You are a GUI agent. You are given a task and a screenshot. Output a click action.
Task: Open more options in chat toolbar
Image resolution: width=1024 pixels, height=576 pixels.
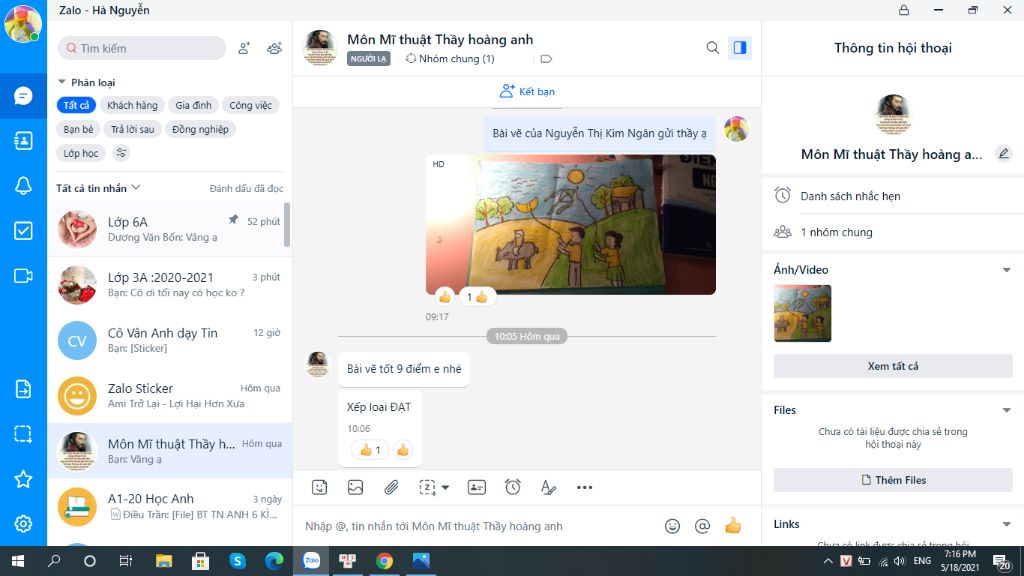[584, 487]
